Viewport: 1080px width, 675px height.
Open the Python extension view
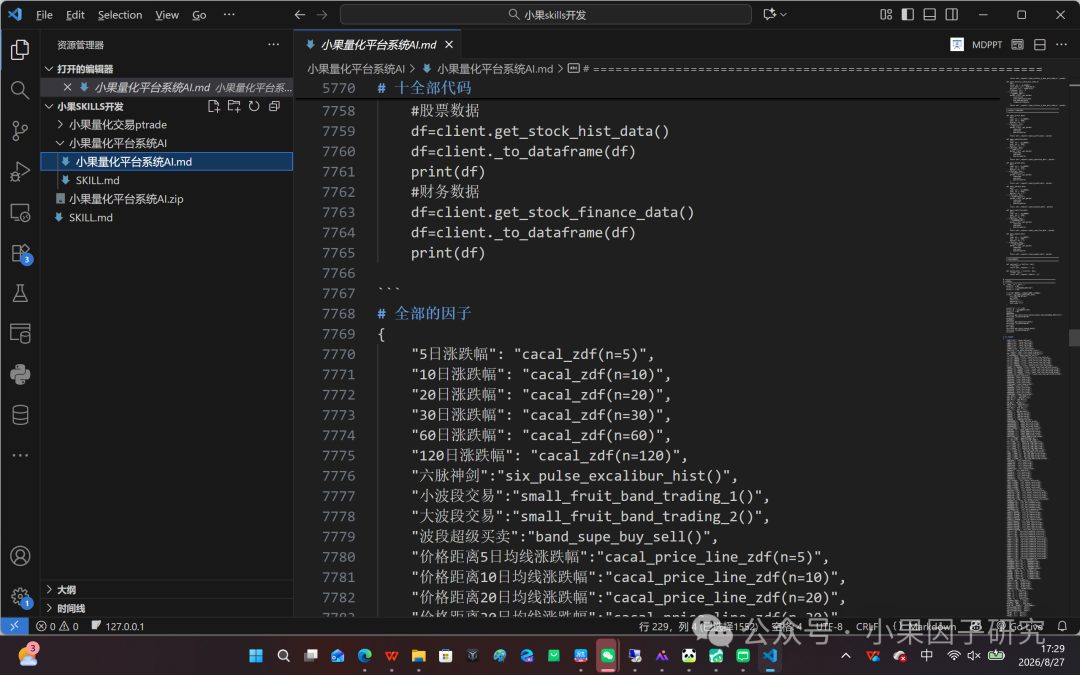(x=20, y=374)
